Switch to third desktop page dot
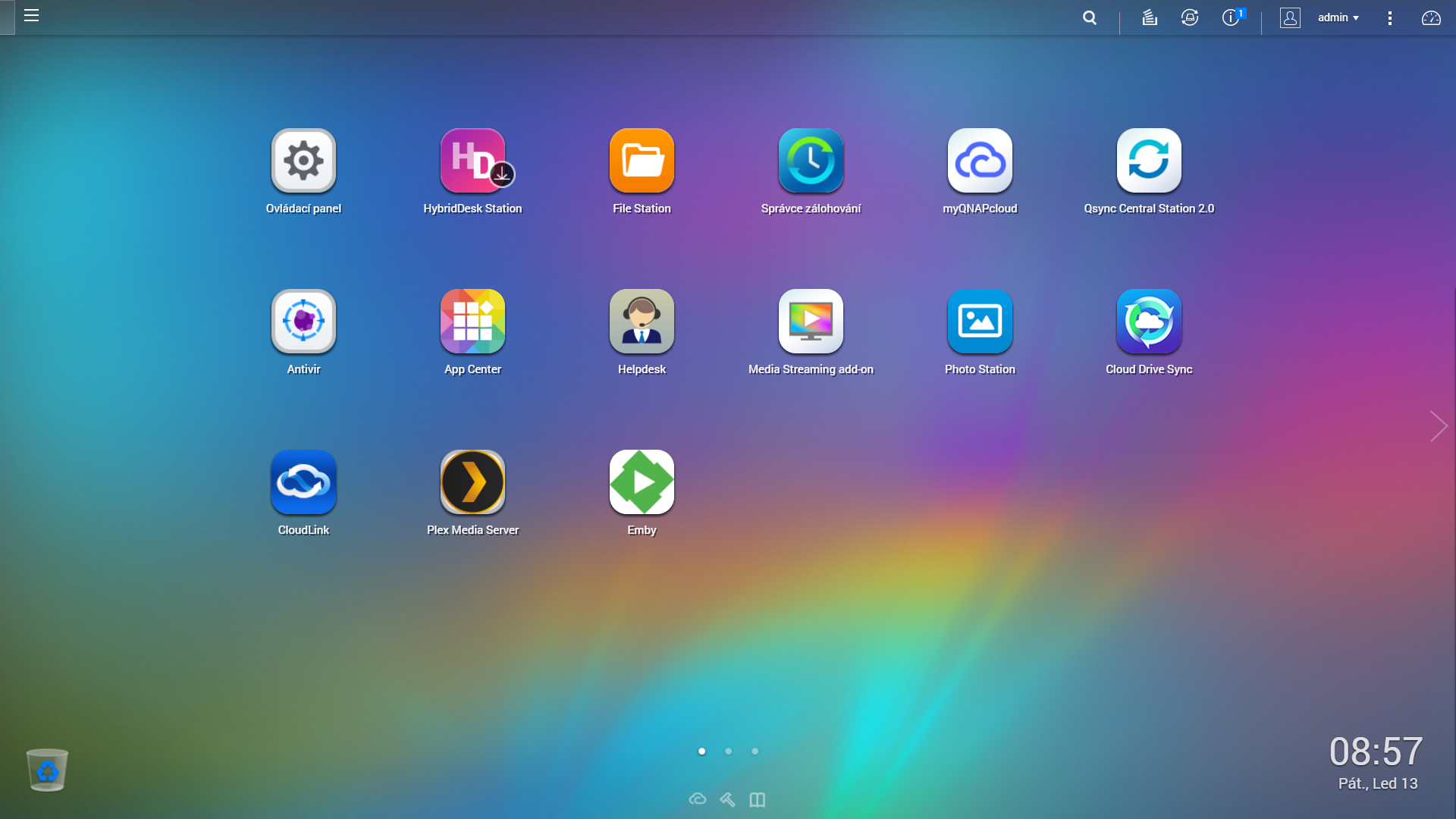Screen dimensions: 1456x819 tap(755, 752)
